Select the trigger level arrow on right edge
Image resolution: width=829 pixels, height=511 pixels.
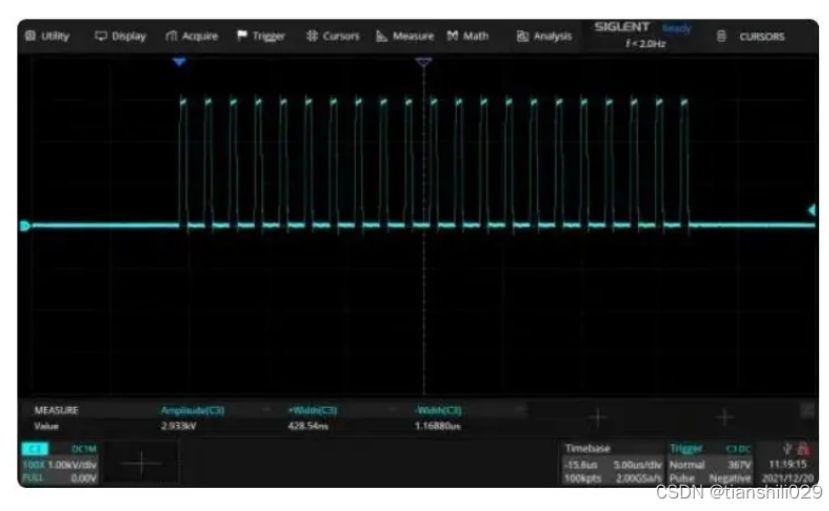coord(812,210)
